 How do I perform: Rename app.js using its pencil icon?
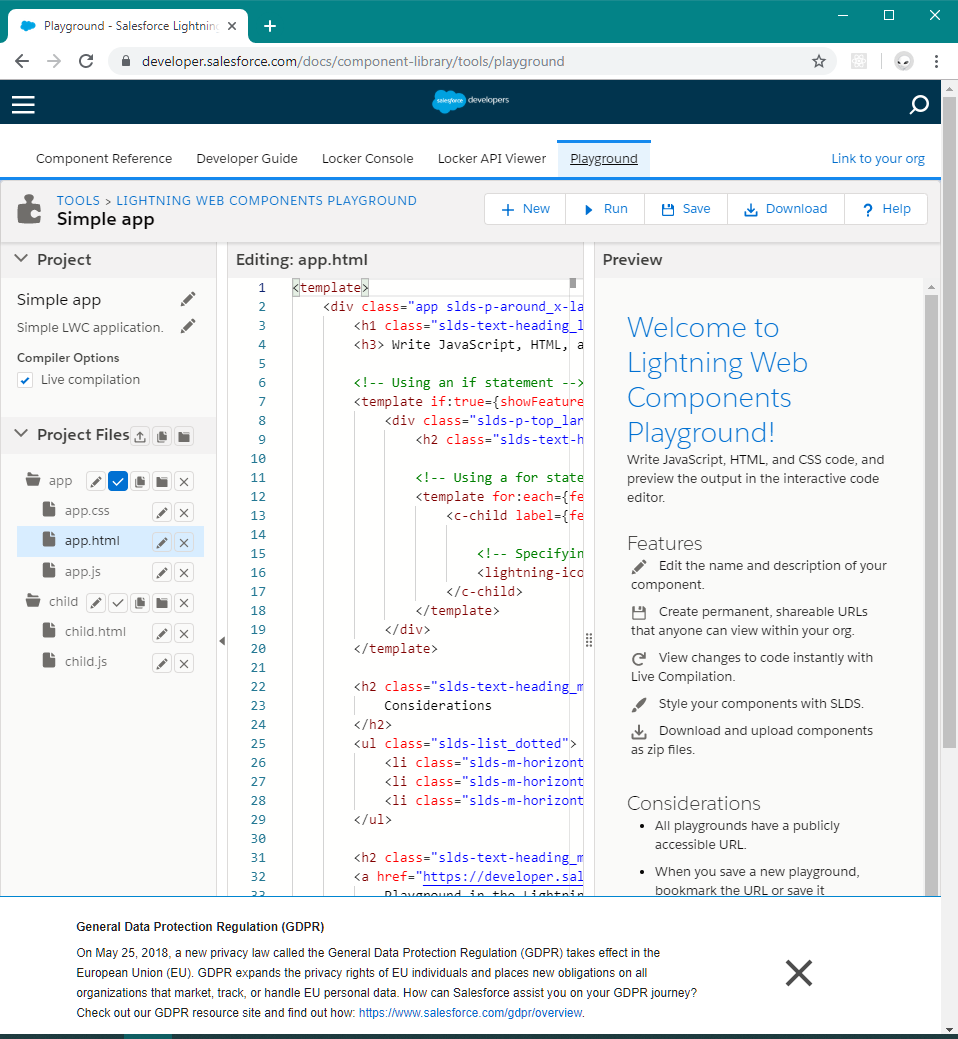click(x=162, y=573)
